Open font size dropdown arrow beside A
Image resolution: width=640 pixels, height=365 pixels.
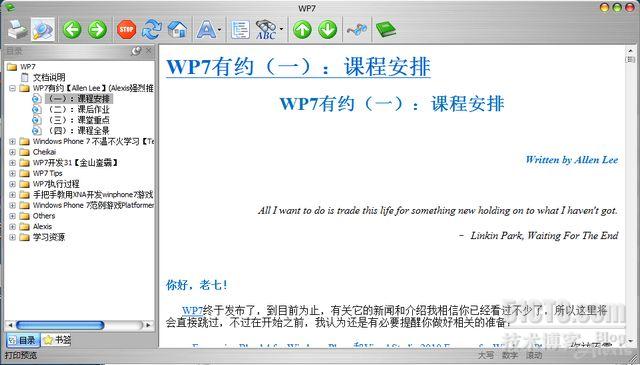tap(220, 30)
